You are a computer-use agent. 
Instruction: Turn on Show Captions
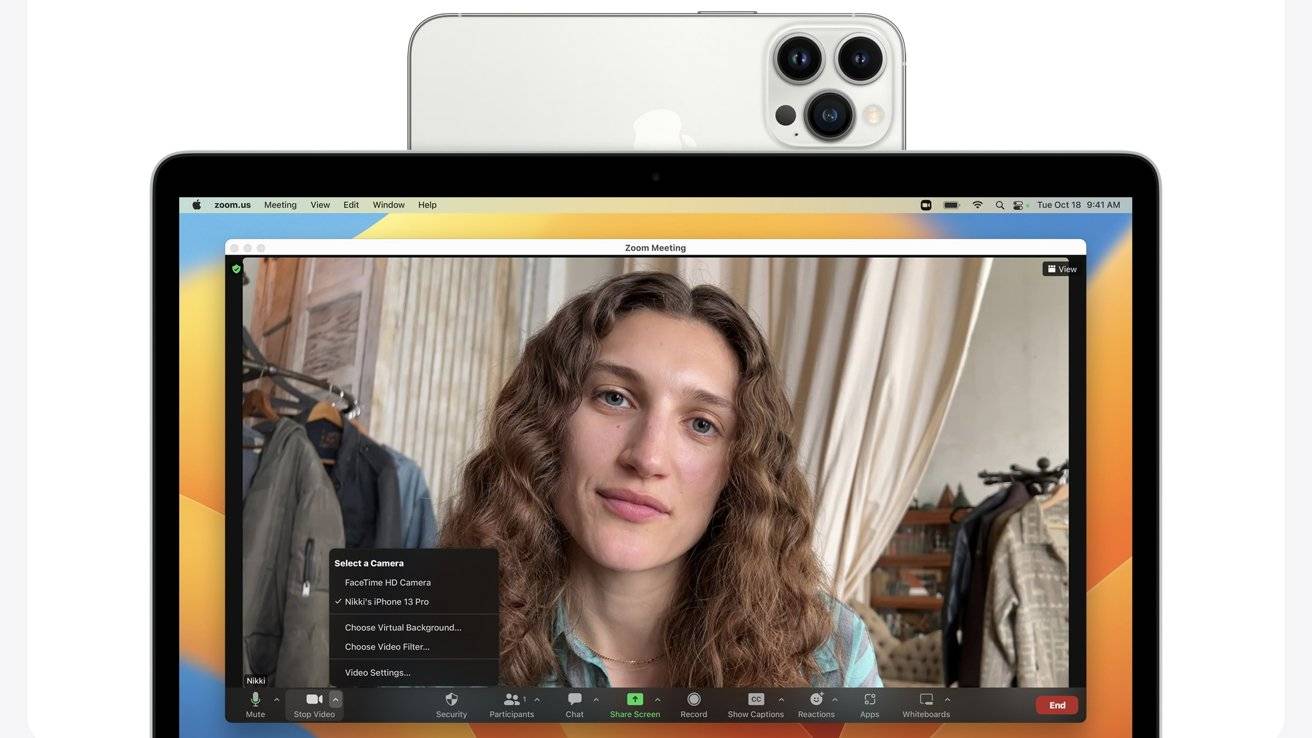pos(756,704)
